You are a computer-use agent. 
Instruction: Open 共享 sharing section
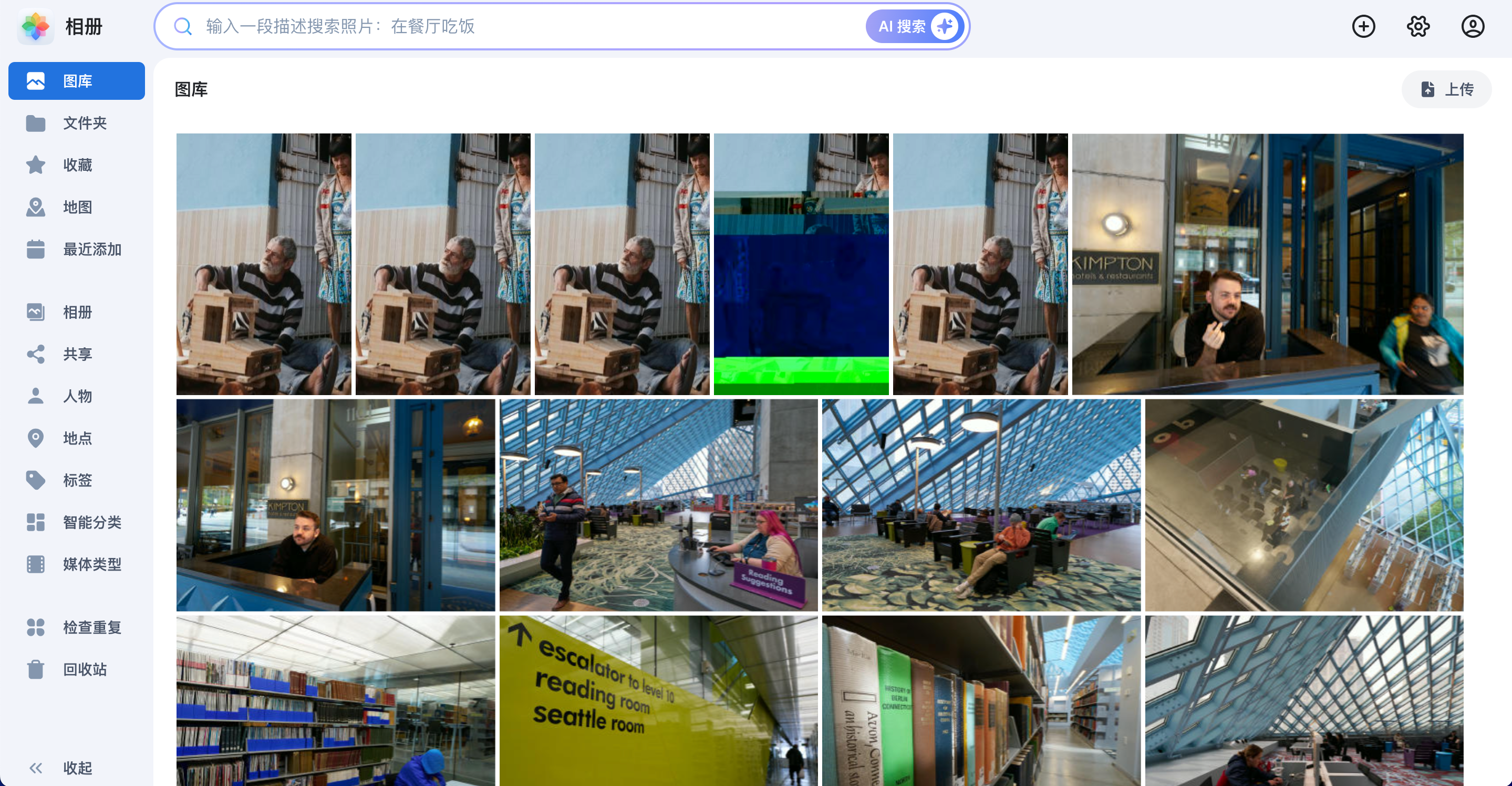pyautogui.click(x=76, y=354)
